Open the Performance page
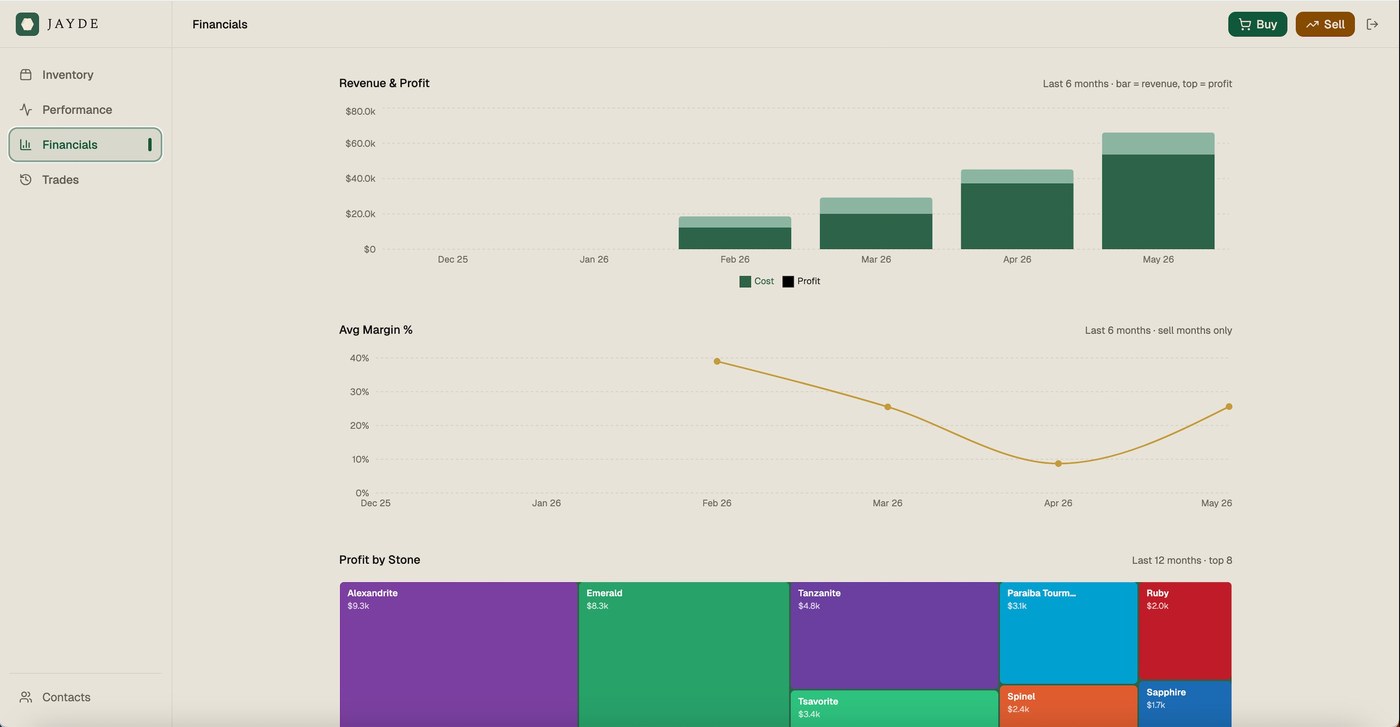The width and height of the screenshot is (1400, 727). 85,110
